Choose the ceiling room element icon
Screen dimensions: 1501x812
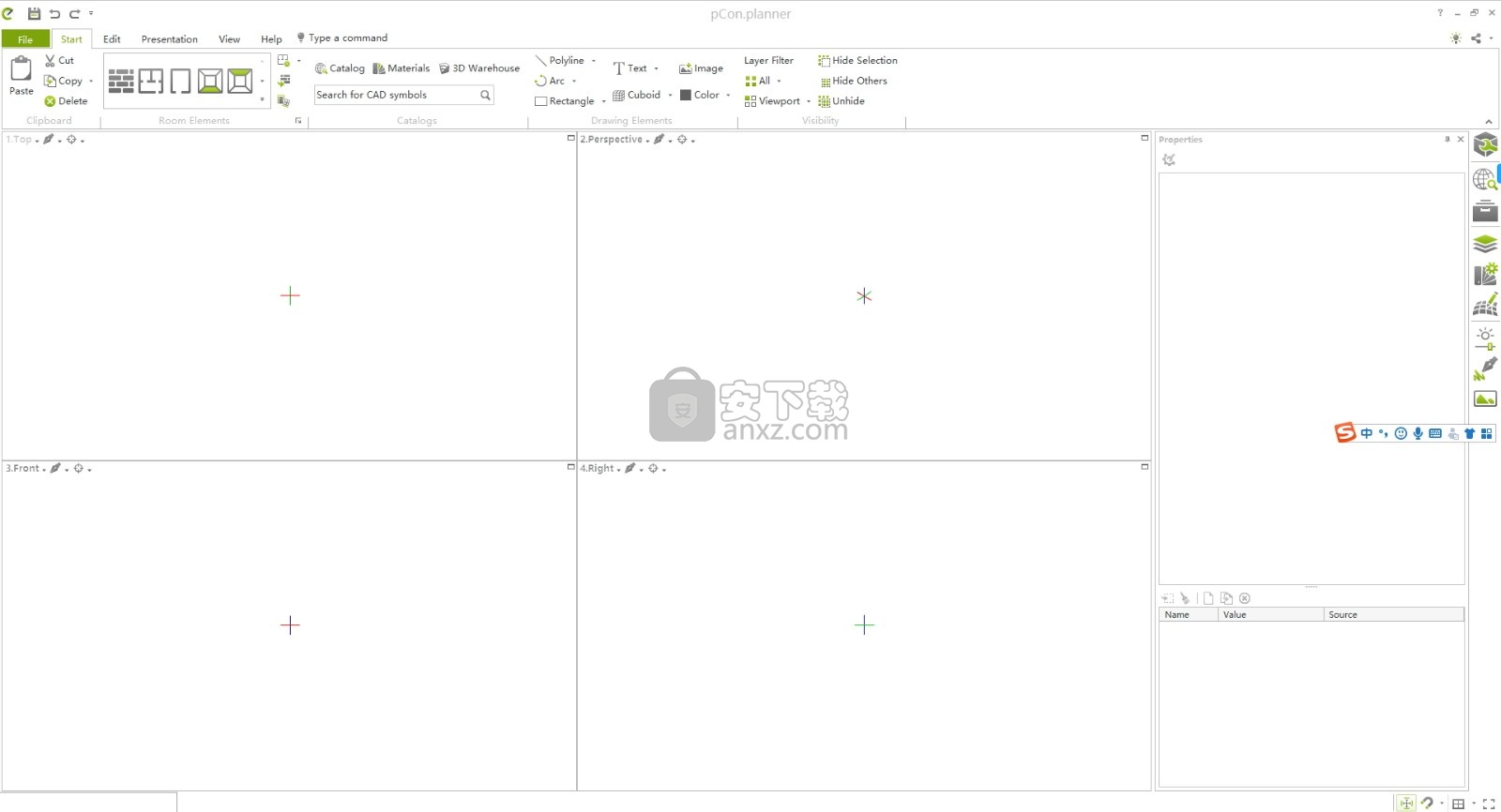[240, 82]
